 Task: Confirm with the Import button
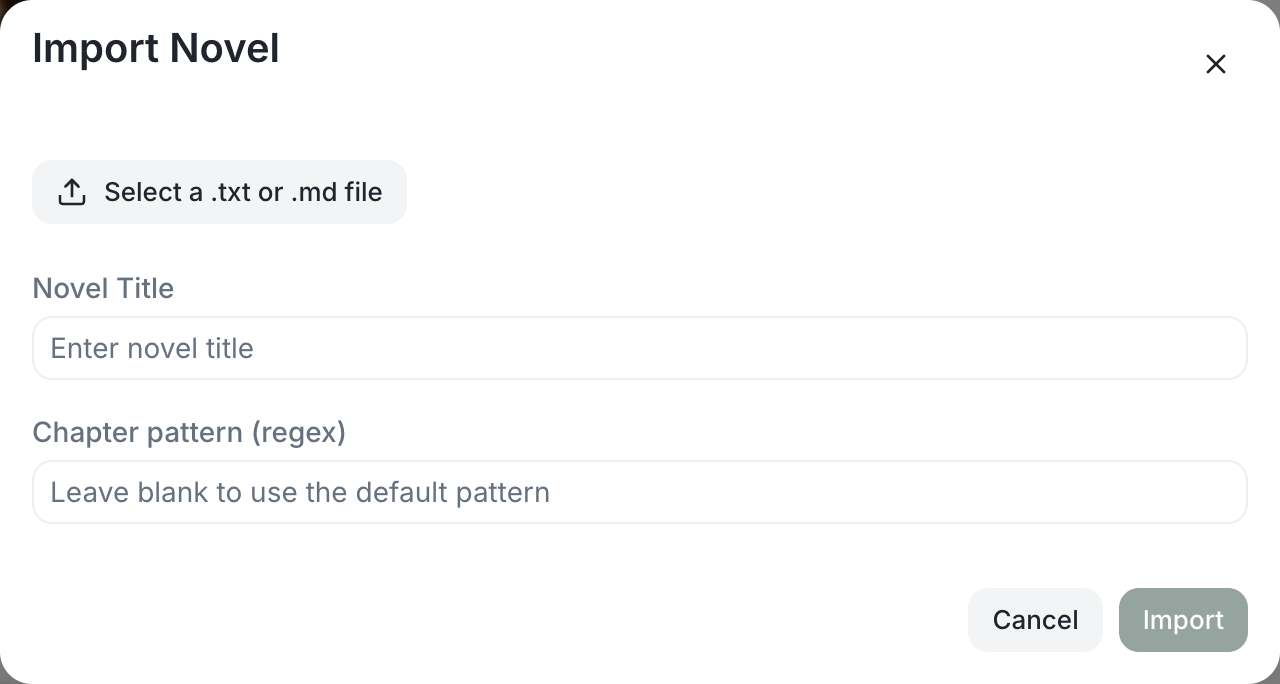click(x=1183, y=620)
